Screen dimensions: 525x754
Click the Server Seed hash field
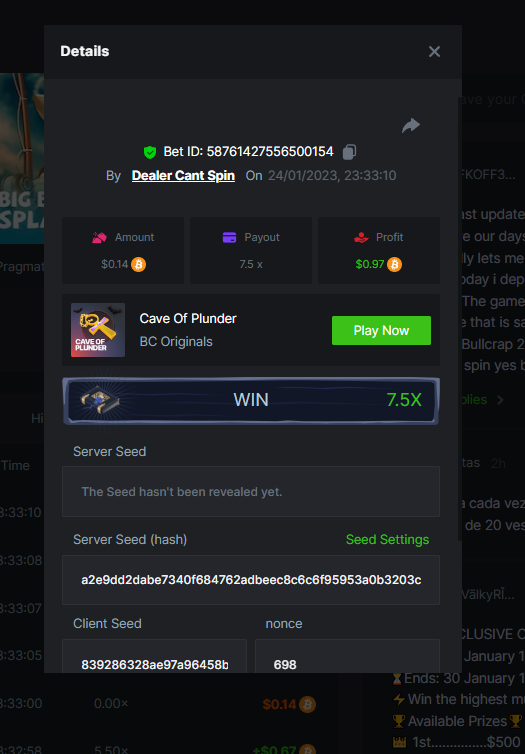251,580
